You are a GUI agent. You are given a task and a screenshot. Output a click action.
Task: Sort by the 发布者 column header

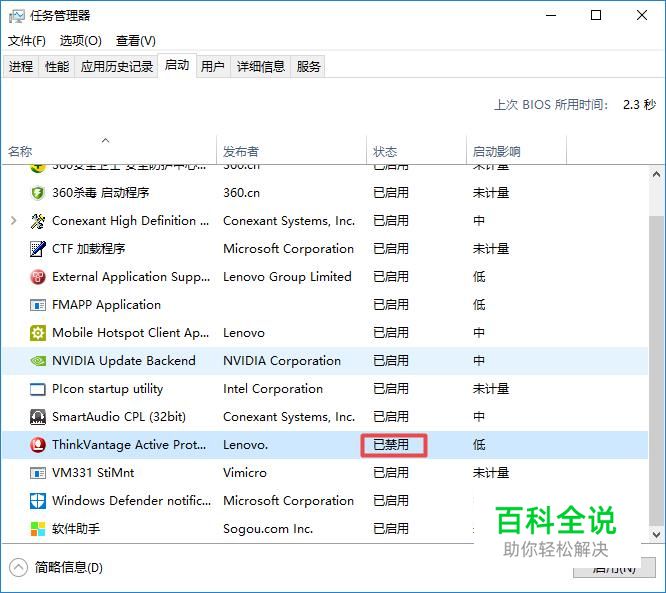pos(291,150)
